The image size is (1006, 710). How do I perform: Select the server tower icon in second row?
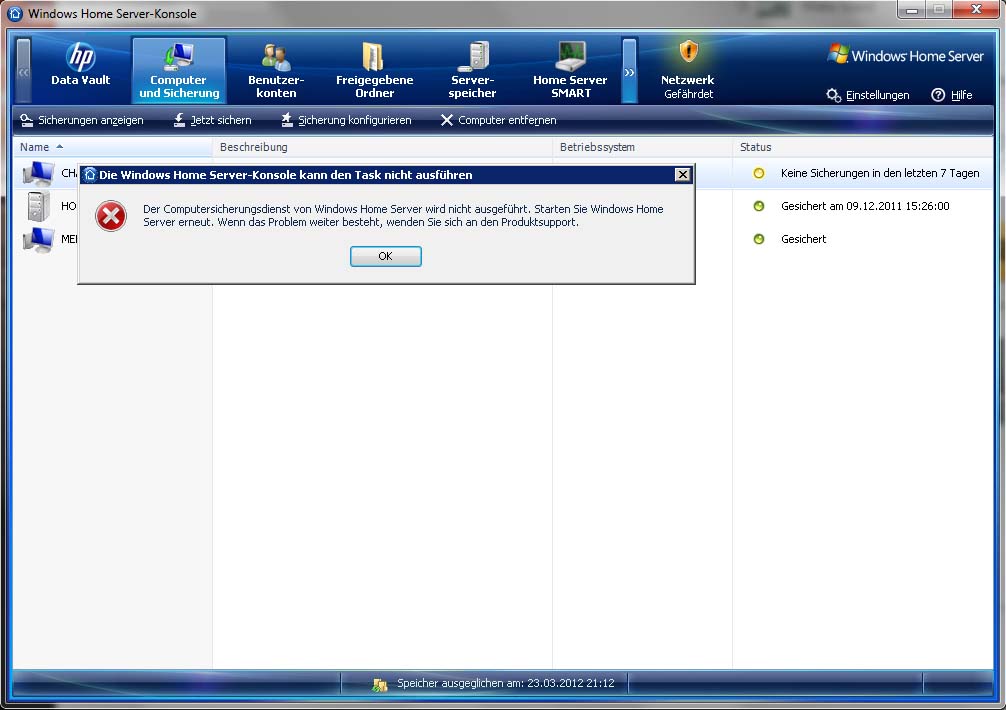(38, 206)
